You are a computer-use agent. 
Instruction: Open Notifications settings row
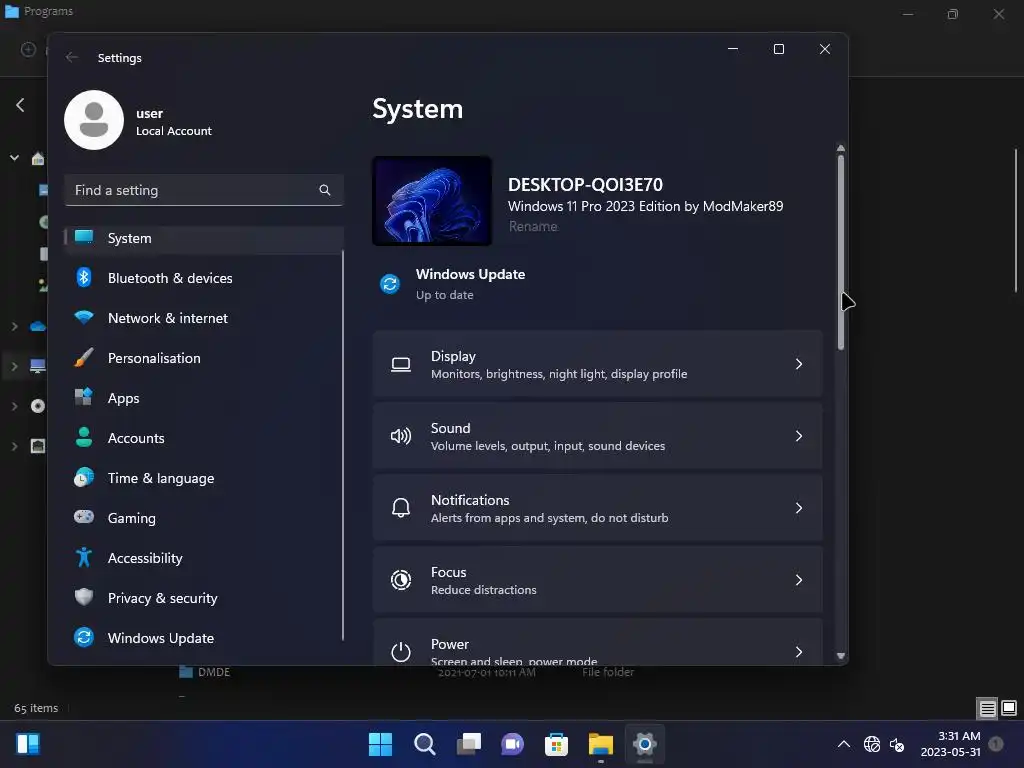[598, 508]
